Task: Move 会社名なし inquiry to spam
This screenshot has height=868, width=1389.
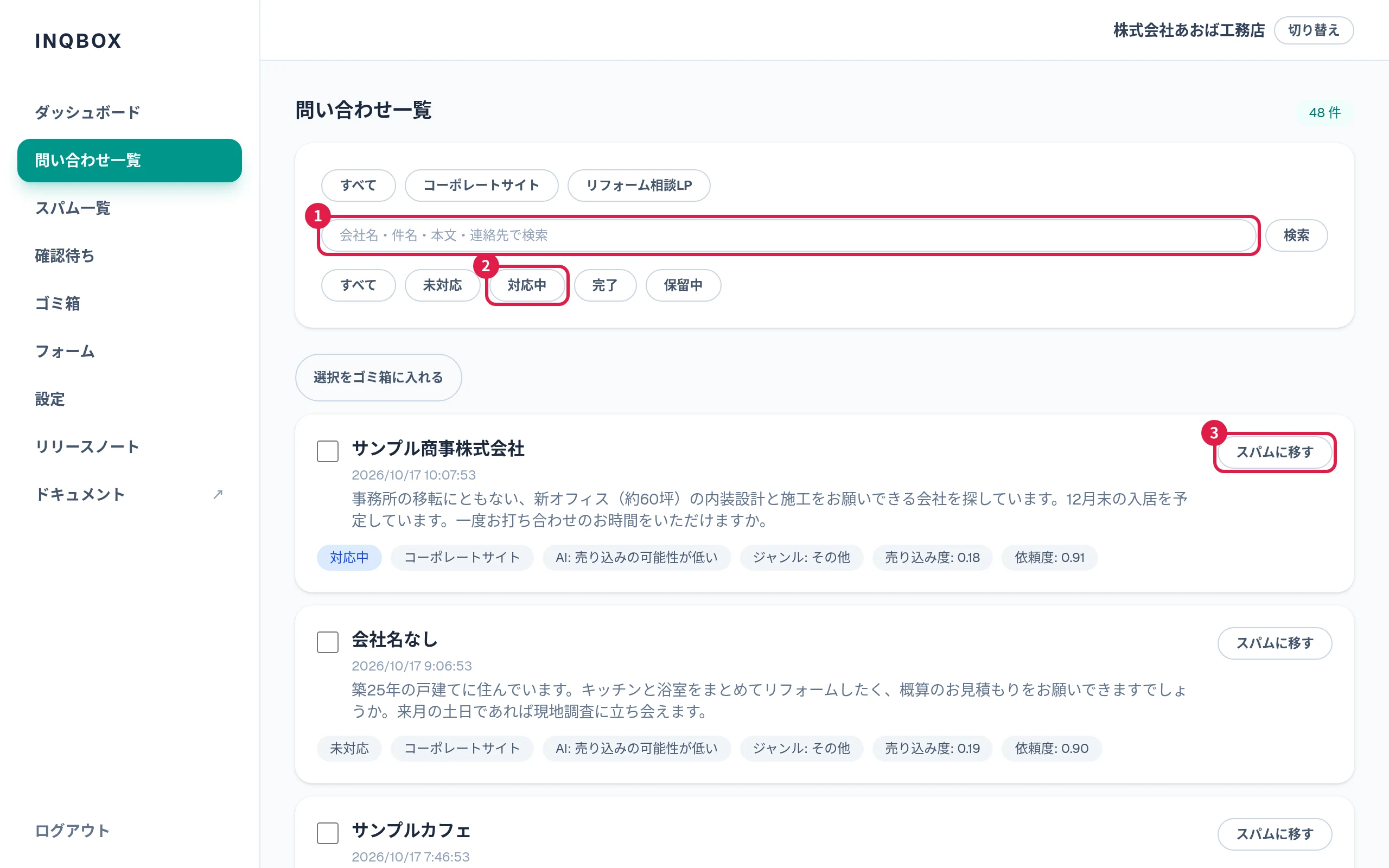Action: [1275, 643]
